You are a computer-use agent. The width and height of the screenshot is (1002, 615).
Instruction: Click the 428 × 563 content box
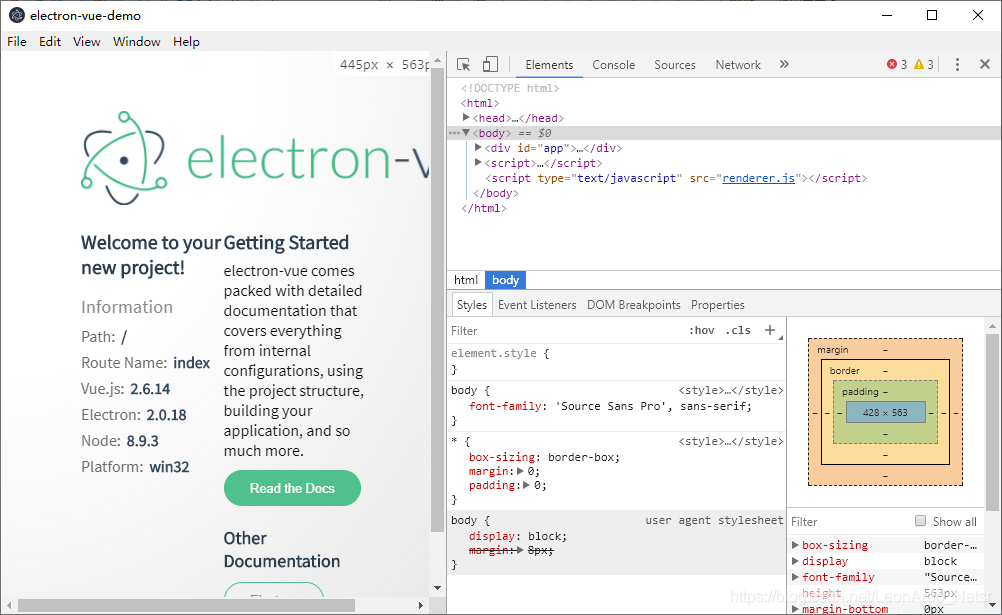885,412
